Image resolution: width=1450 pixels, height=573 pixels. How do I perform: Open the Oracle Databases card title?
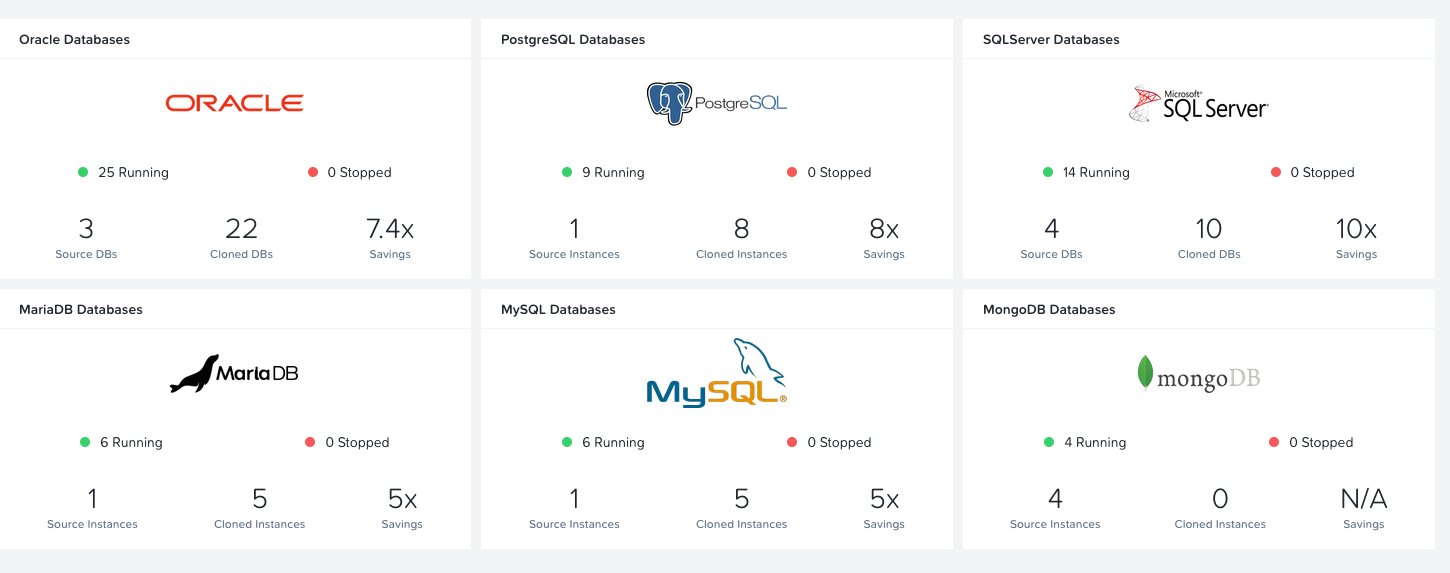tap(74, 40)
